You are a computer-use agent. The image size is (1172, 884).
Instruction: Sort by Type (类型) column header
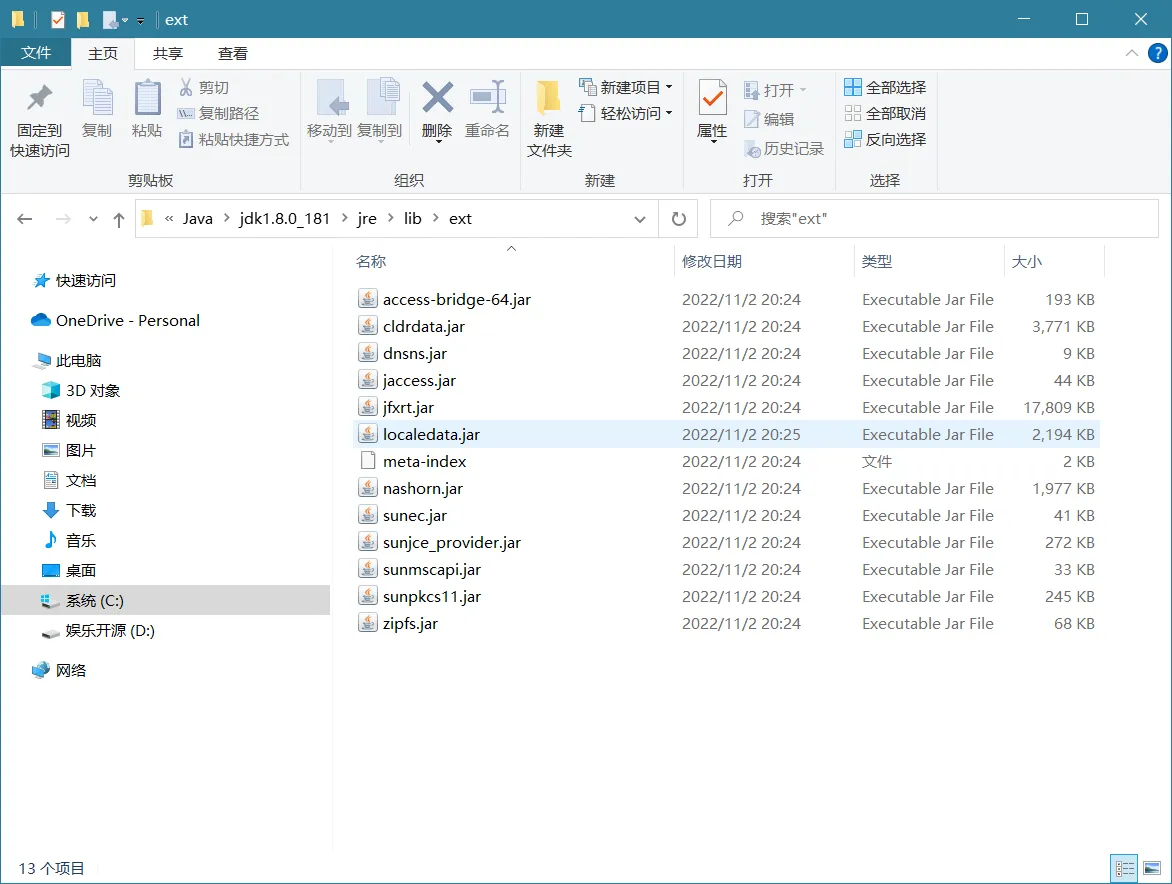pyautogui.click(x=929, y=262)
